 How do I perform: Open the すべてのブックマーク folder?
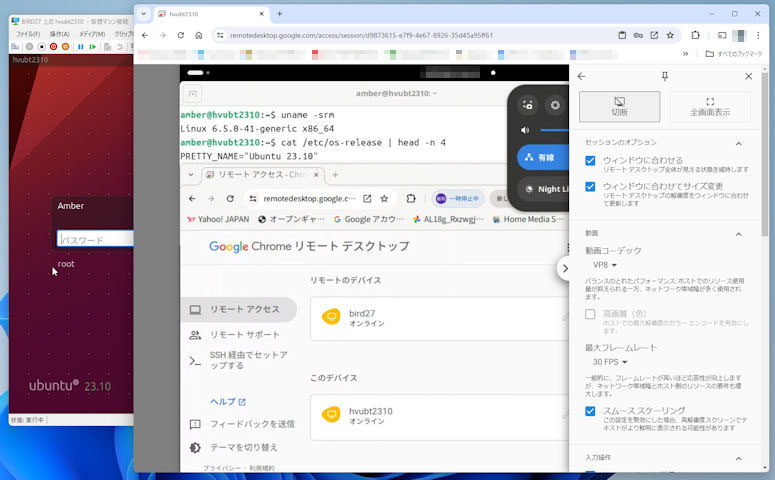point(734,54)
